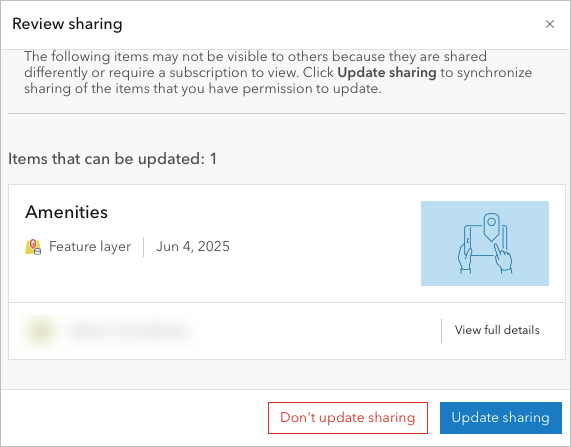The width and height of the screenshot is (571, 447).
Task: Click the blurred owner avatar icon
Action: pyautogui.click(x=41, y=331)
